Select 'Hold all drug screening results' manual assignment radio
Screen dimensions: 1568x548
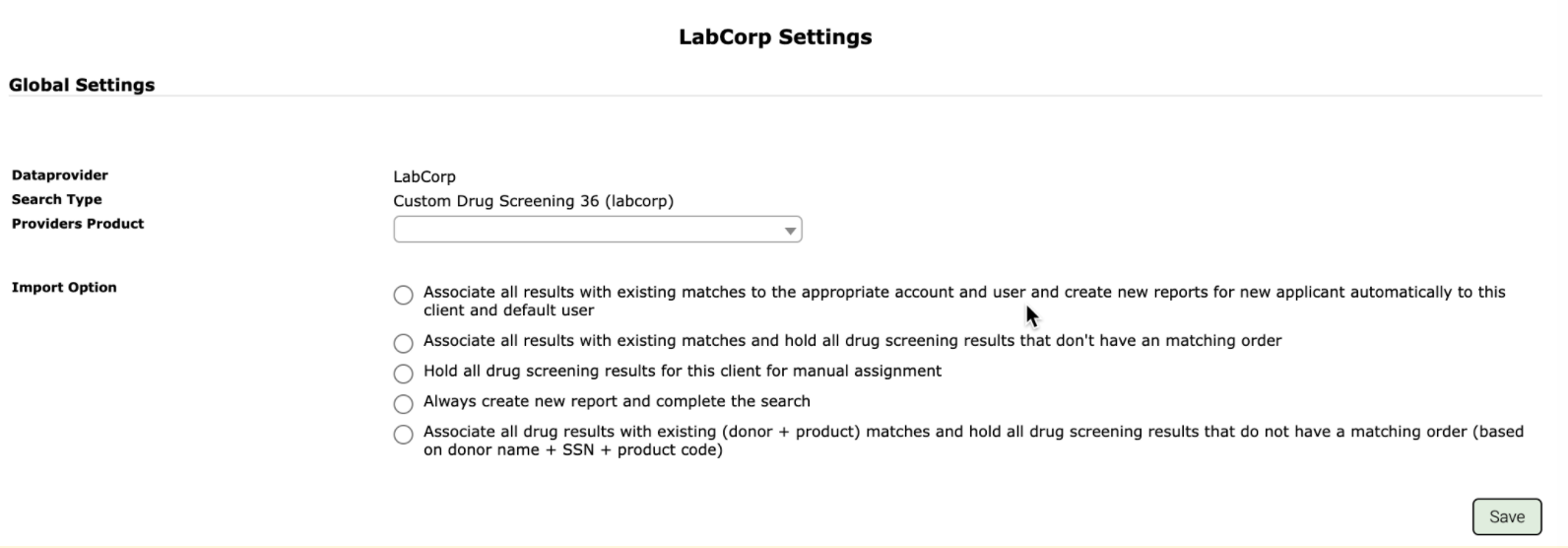403,374
